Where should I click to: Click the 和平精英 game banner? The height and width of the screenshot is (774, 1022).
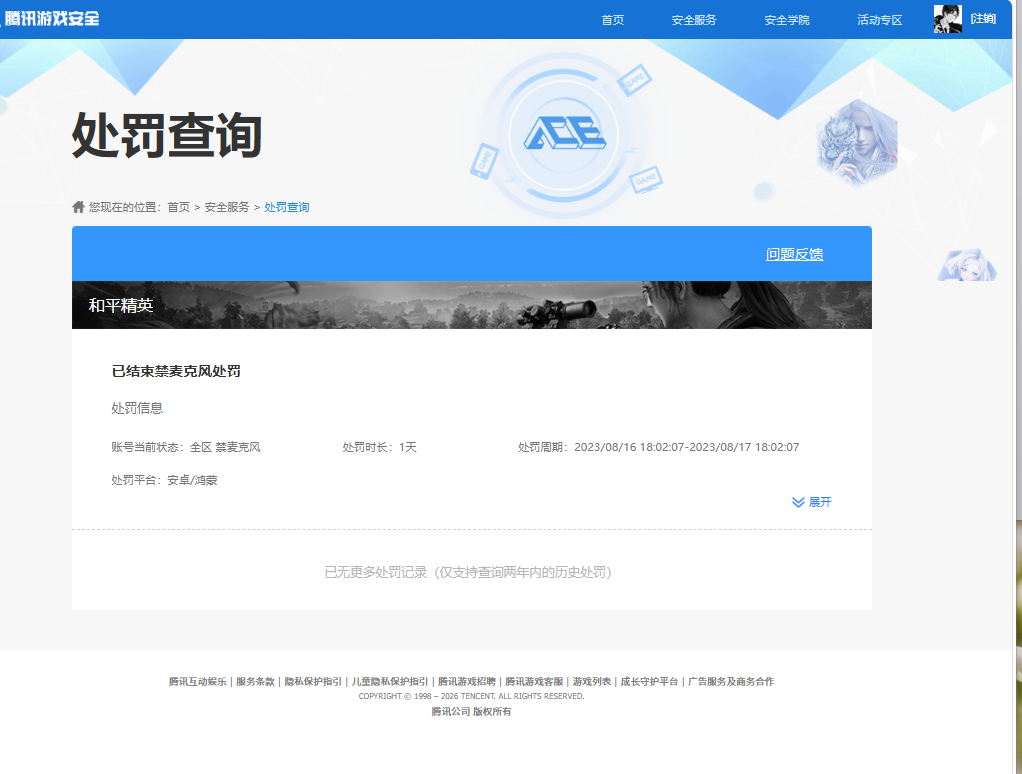(x=471, y=305)
